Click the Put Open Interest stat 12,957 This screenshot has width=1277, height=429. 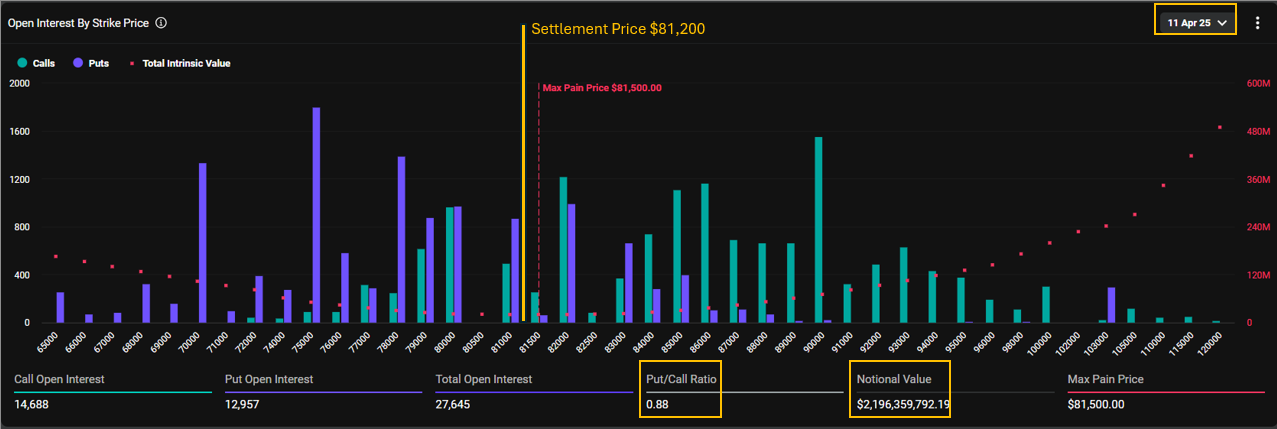[244, 404]
